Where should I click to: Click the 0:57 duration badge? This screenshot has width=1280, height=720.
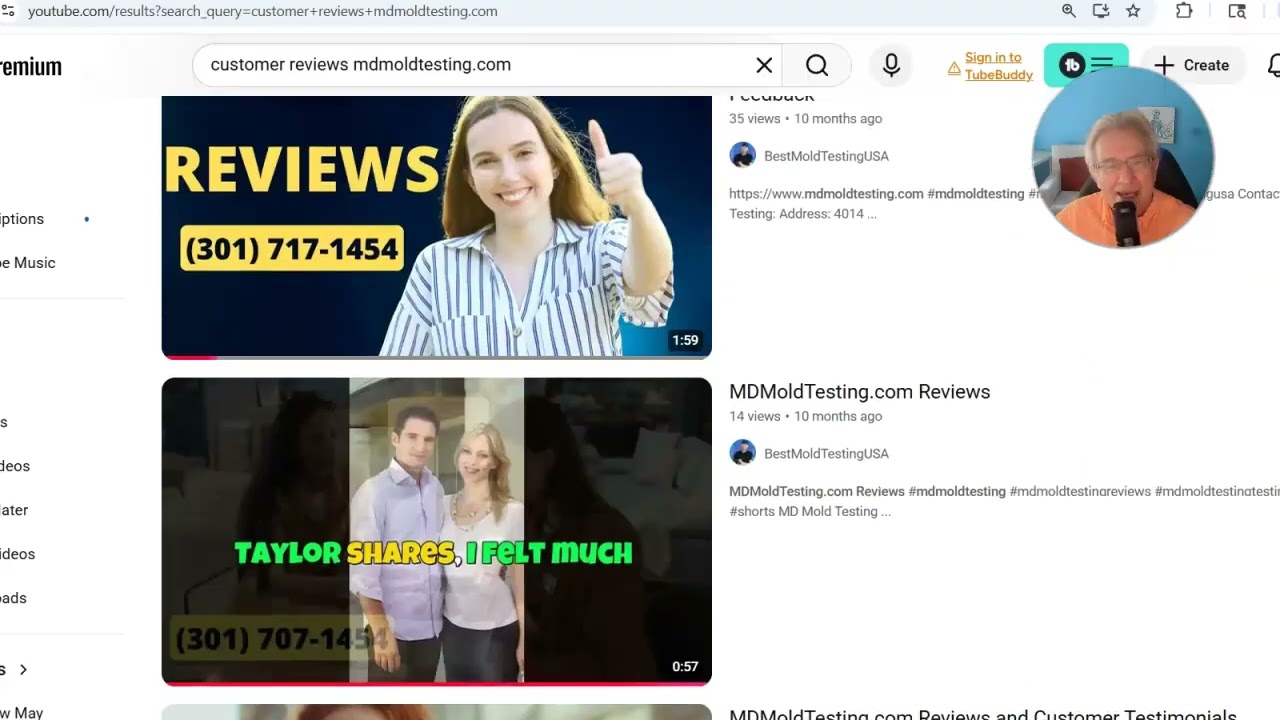(x=685, y=666)
